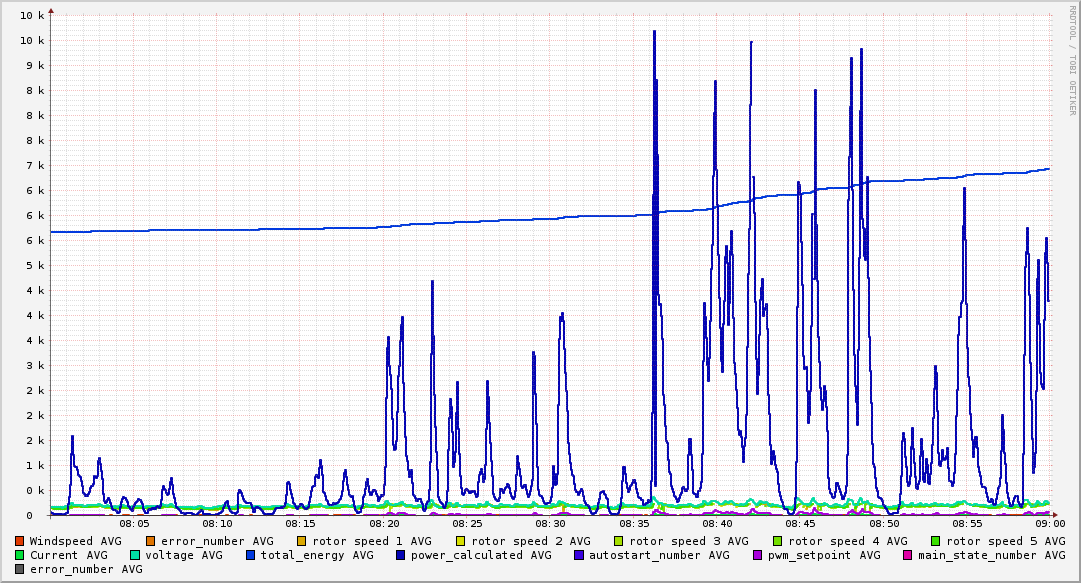
Task: Click the 09:00 time axis label
Action: tap(1051, 524)
